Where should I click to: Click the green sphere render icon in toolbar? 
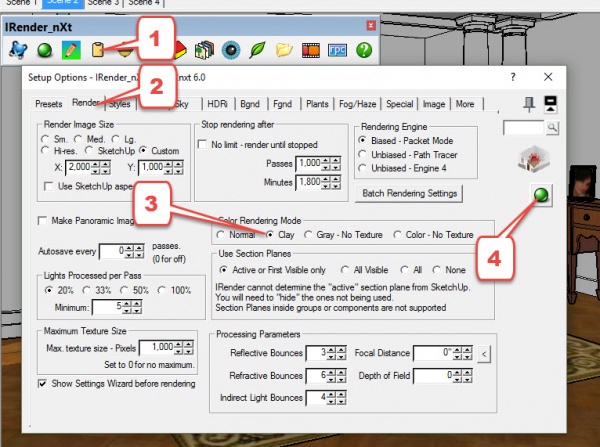coord(44,48)
